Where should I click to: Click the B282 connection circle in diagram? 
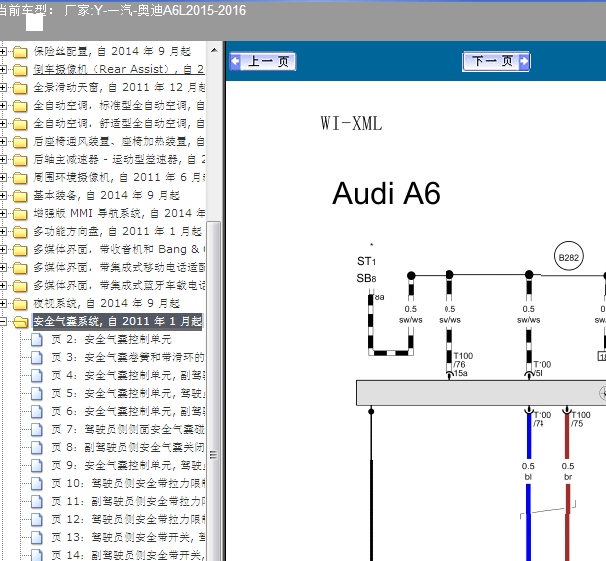(x=569, y=257)
